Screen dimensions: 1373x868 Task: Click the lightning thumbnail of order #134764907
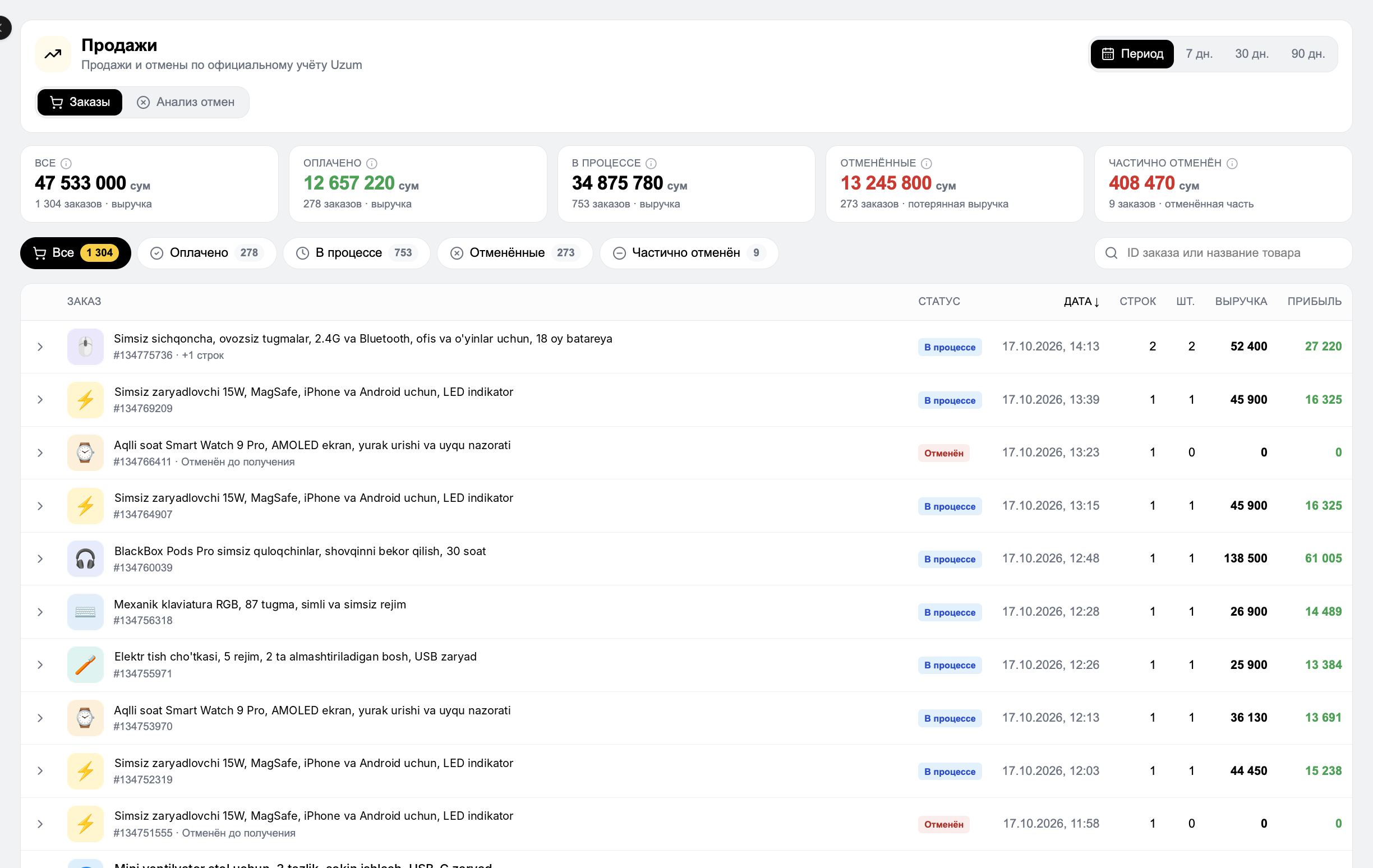pyautogui.click(x=85, y=506)
